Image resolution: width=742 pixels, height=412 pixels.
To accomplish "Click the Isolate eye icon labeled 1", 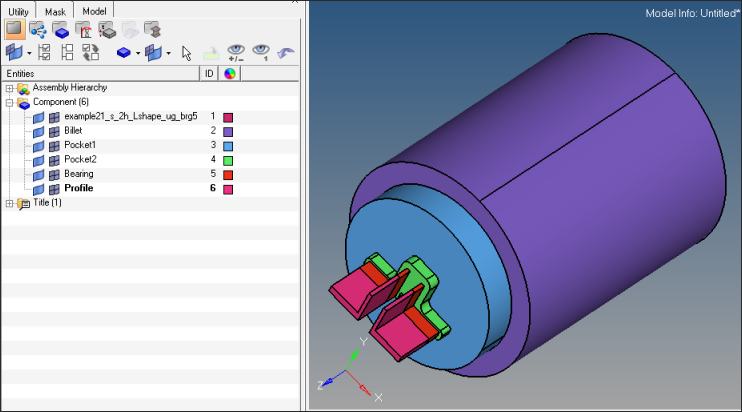I will point(263,52).
